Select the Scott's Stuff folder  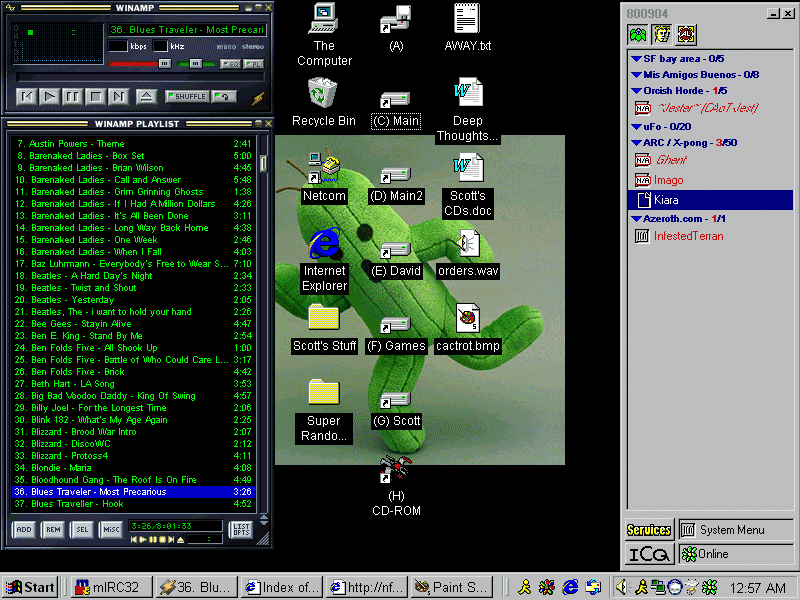[324, 329]
